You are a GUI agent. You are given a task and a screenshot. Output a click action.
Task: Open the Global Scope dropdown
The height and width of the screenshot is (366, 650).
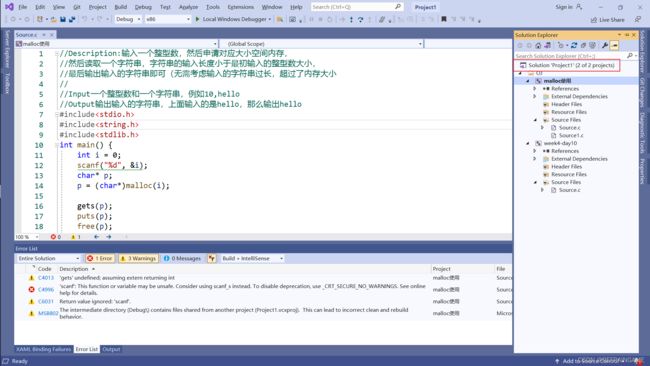tap(322, 44)
